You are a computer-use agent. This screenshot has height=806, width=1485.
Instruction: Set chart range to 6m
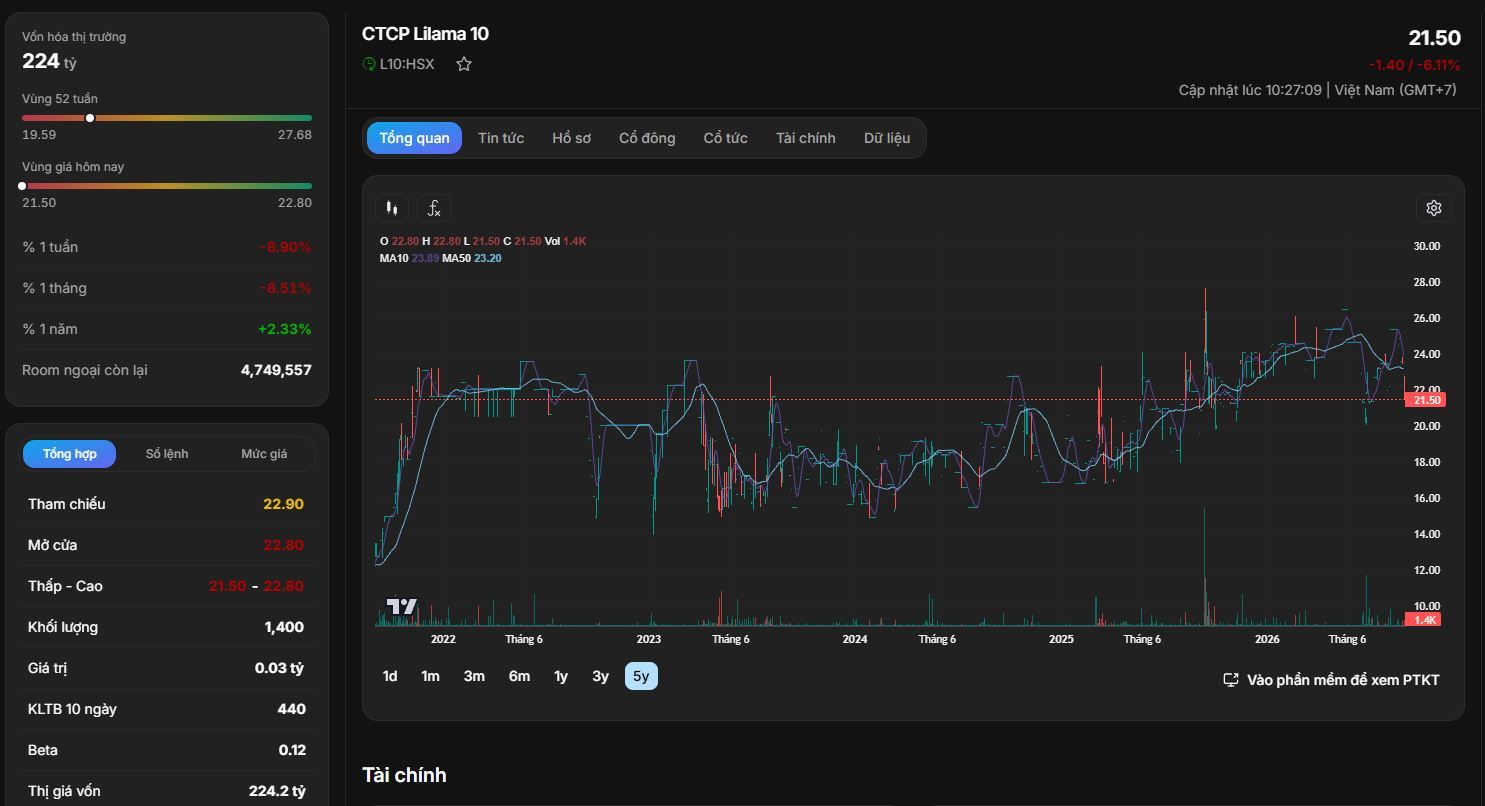click(519, 677)
